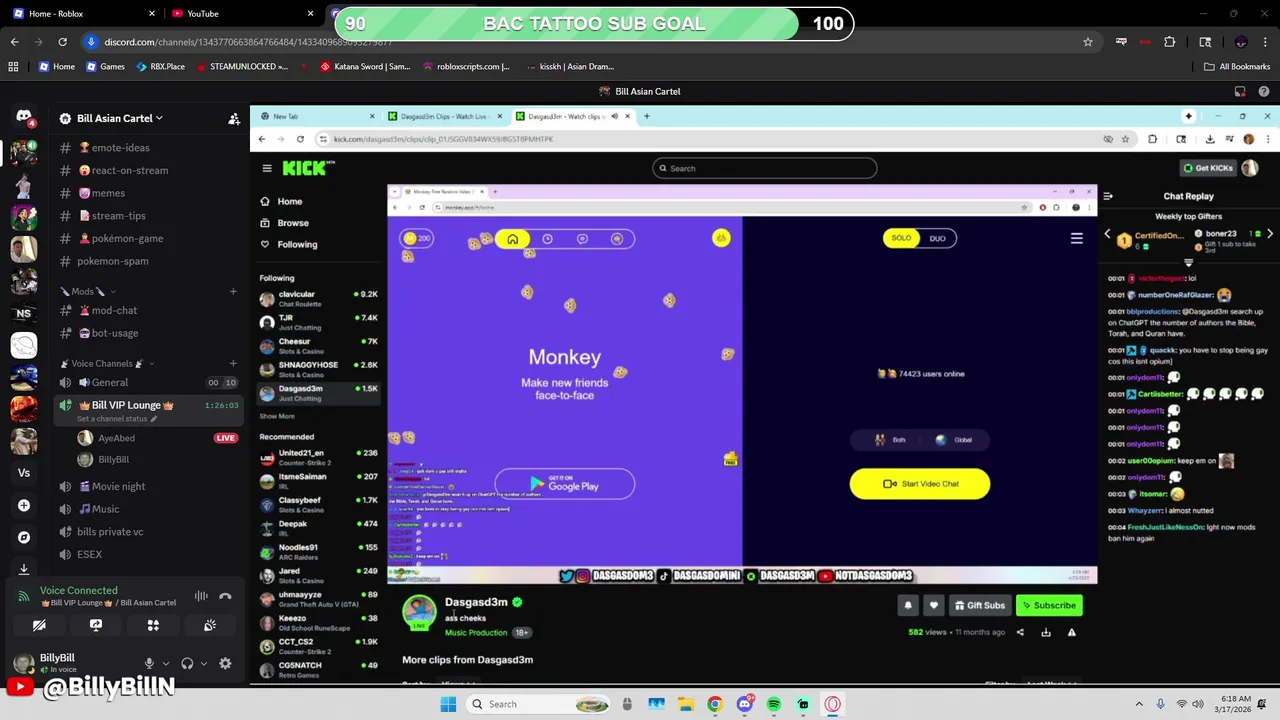Click Discord add a server icon
Image resolution: width=1280 pixels, height=720 pixels.
[24, 505]
